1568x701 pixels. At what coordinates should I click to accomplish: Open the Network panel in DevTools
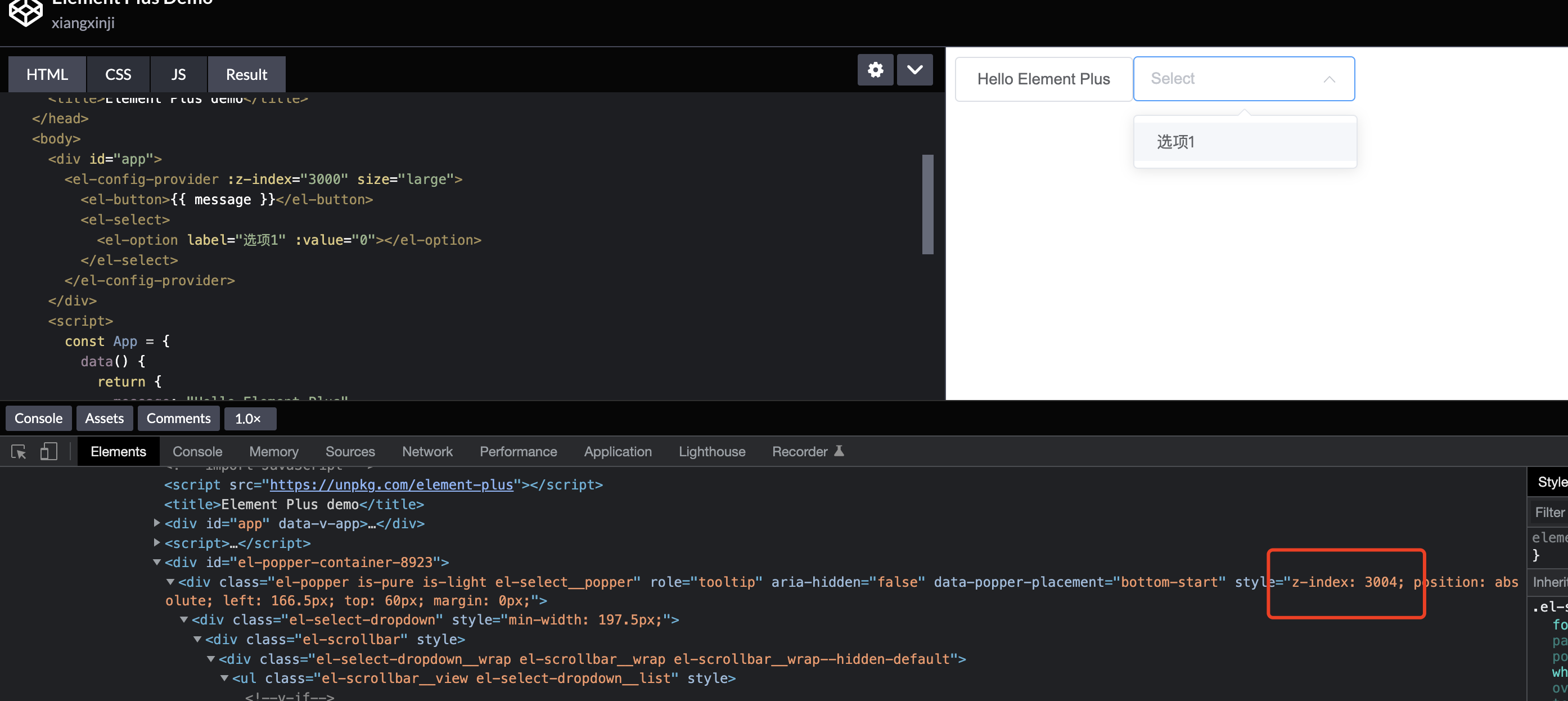pyautogui.click(x=427, y=451)
